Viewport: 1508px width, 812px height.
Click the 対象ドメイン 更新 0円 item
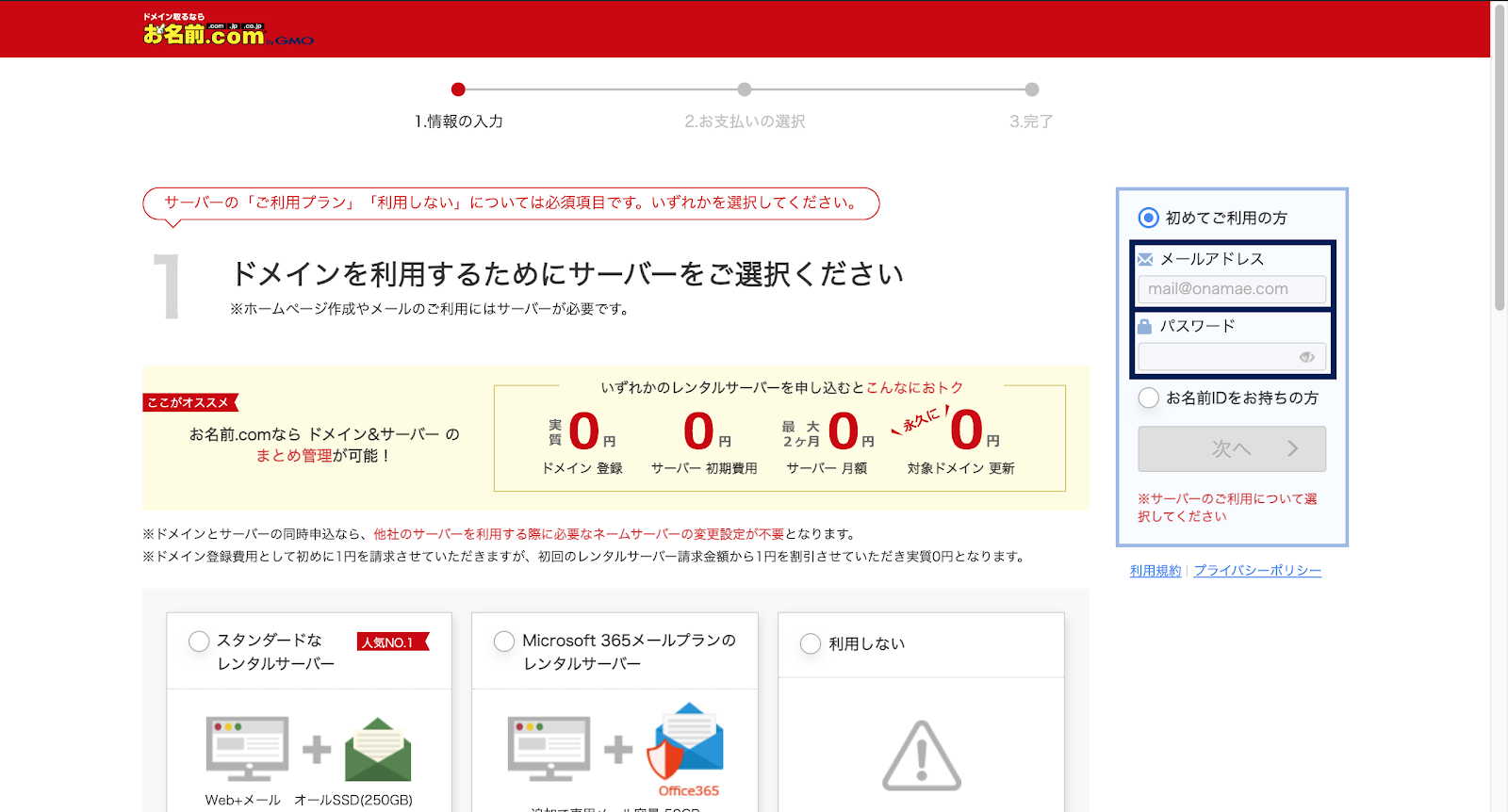(959, 441)
